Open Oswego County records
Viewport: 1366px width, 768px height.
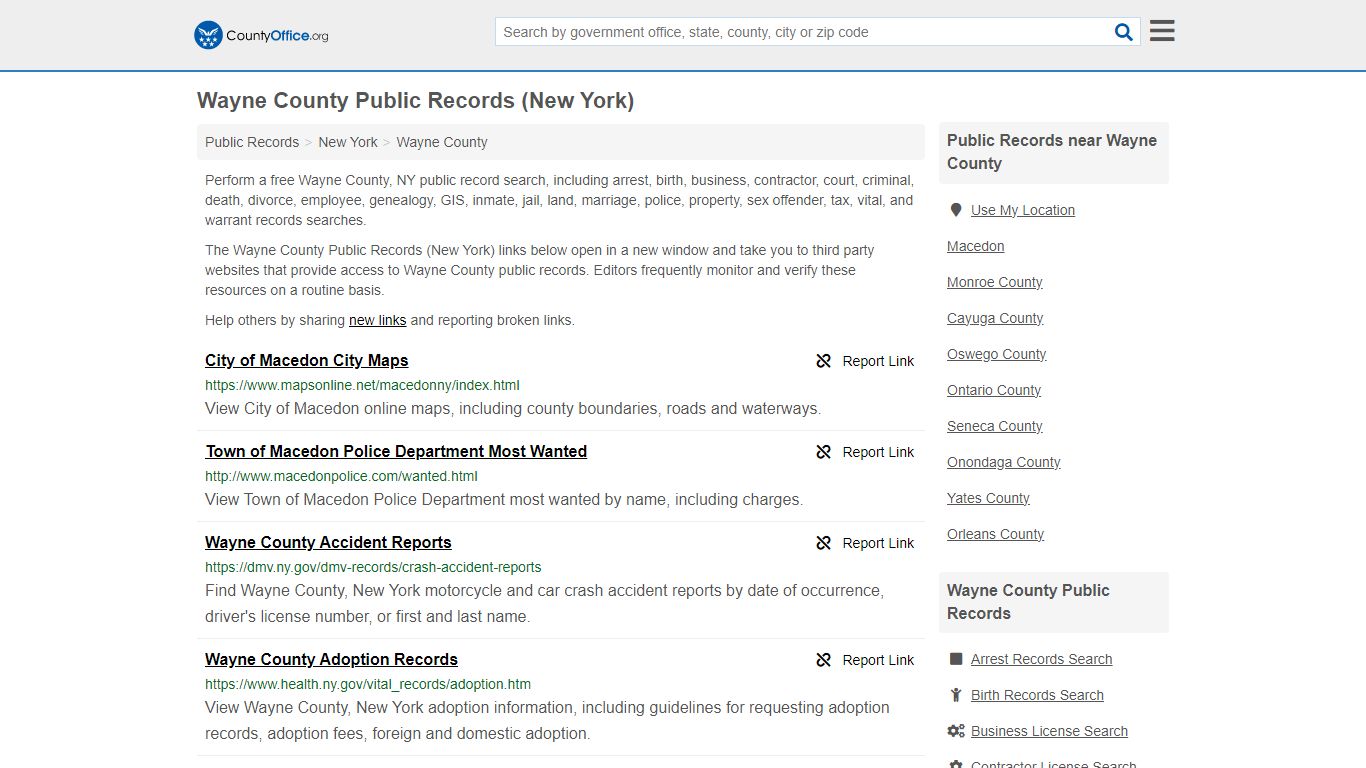tap(997, 354)
